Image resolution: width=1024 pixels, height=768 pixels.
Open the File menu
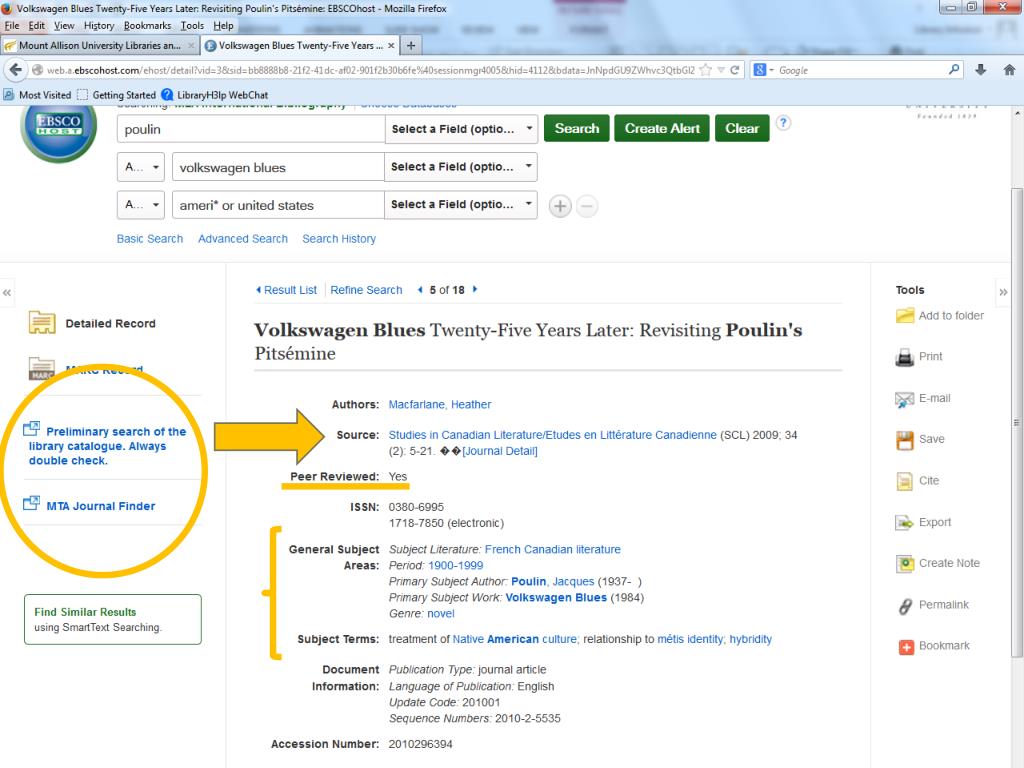12,25
